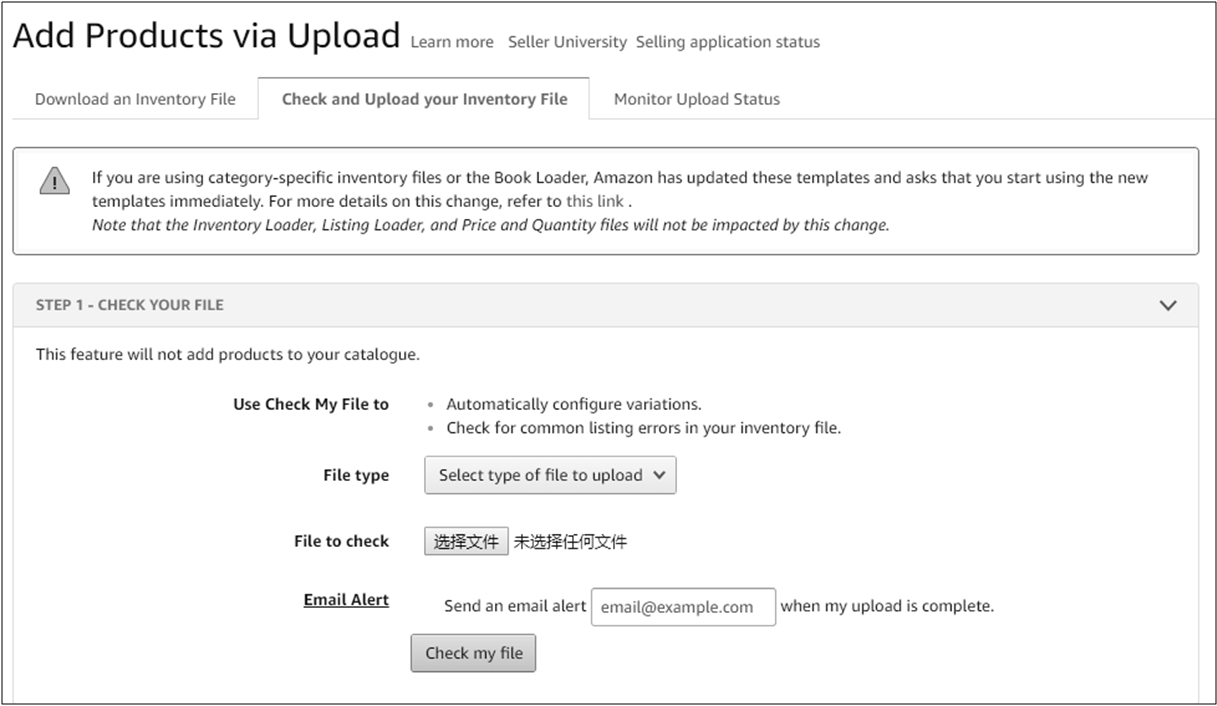Open the Monitor Upload Status tab
Viewport: 1217px width, 706px height.
click(x=696, y=99)
